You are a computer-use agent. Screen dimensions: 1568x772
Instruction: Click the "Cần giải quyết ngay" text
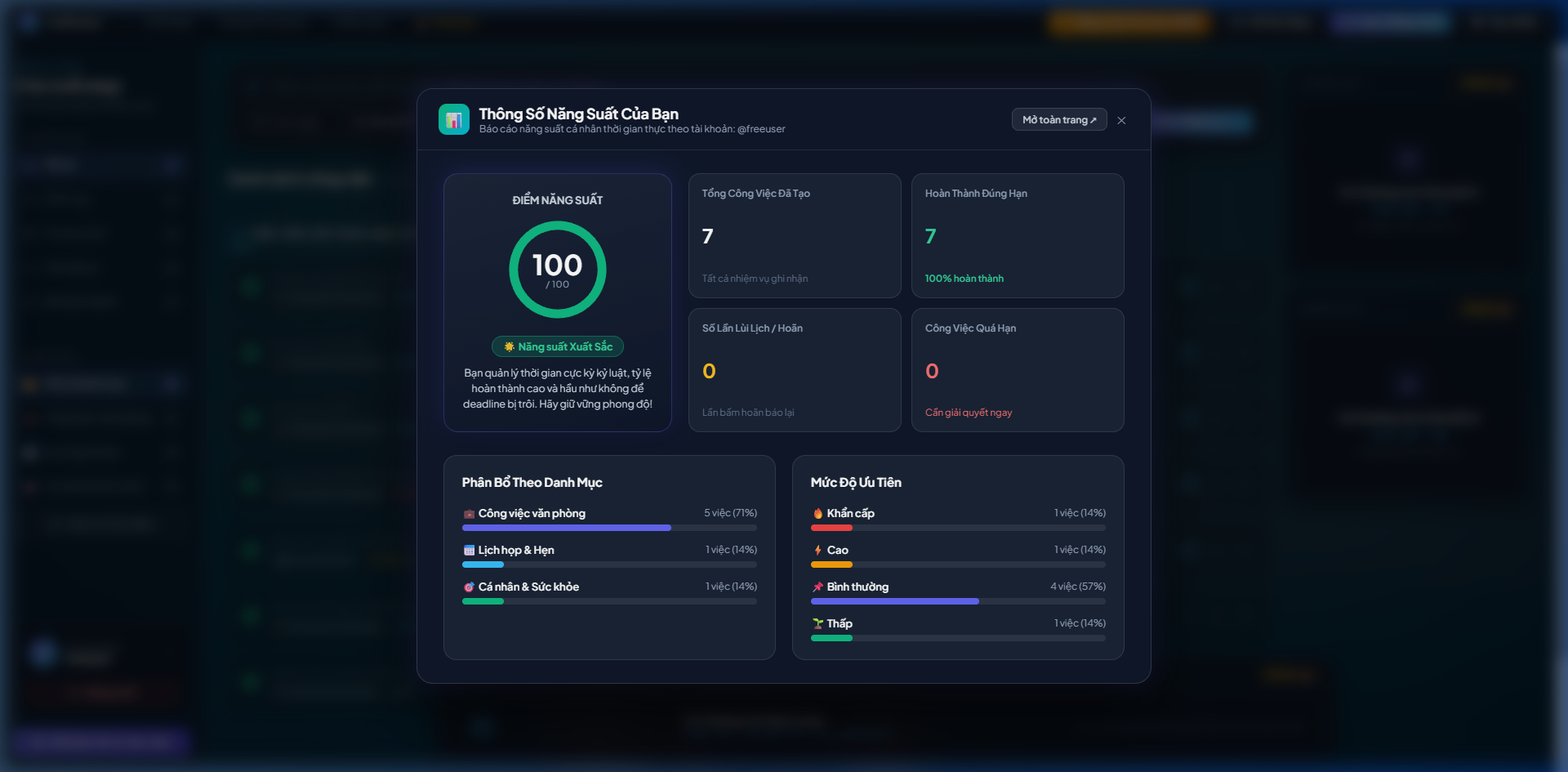(x=969, y=413)
